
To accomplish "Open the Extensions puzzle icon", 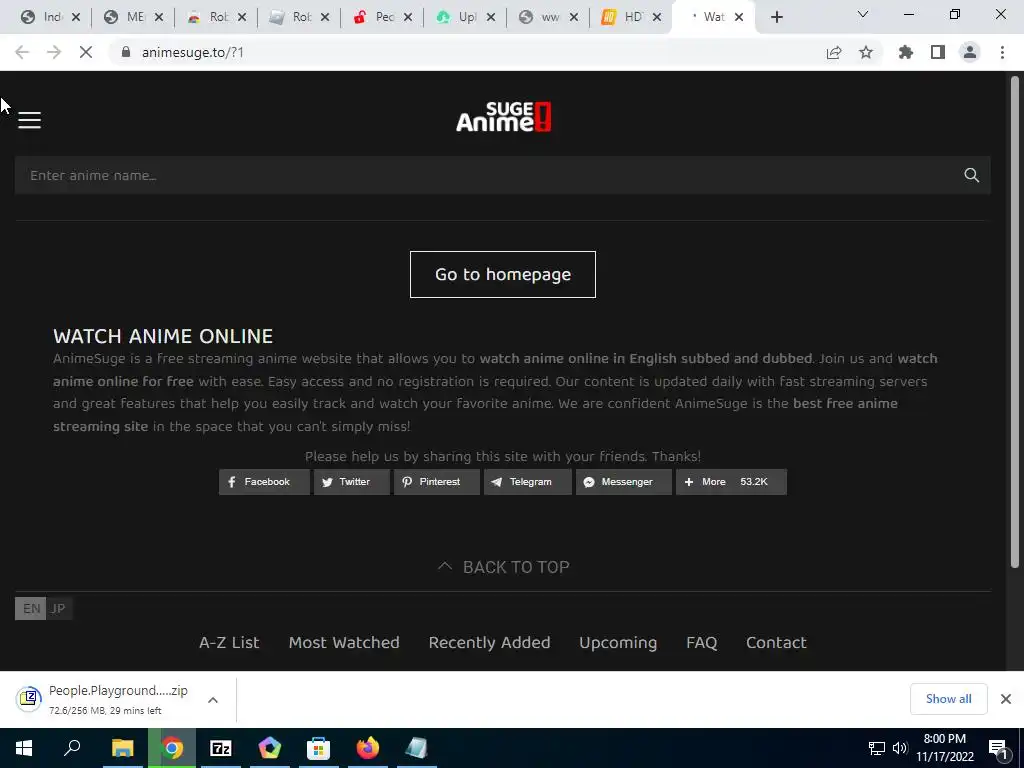I will (906, 52).
